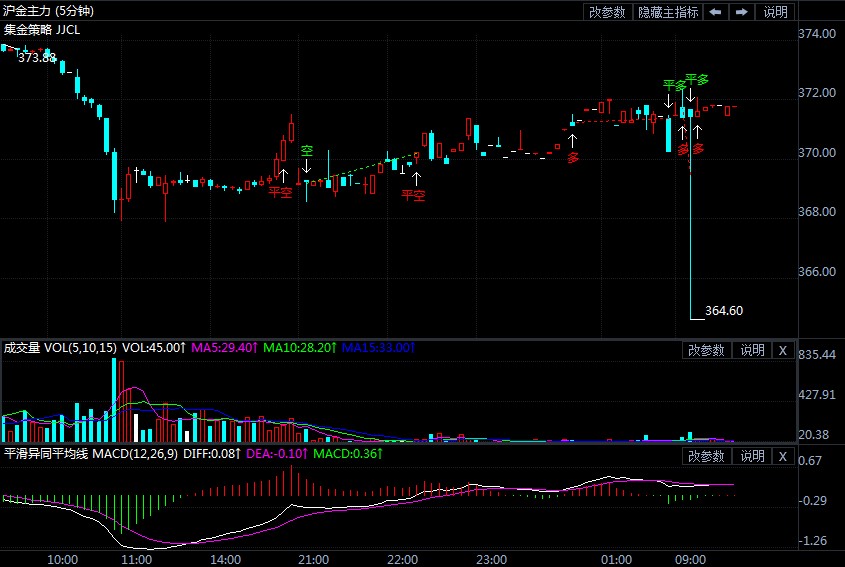845x567 pixels.
Task: Open 改参数 for main chart
Action: (x=607, y=12)
